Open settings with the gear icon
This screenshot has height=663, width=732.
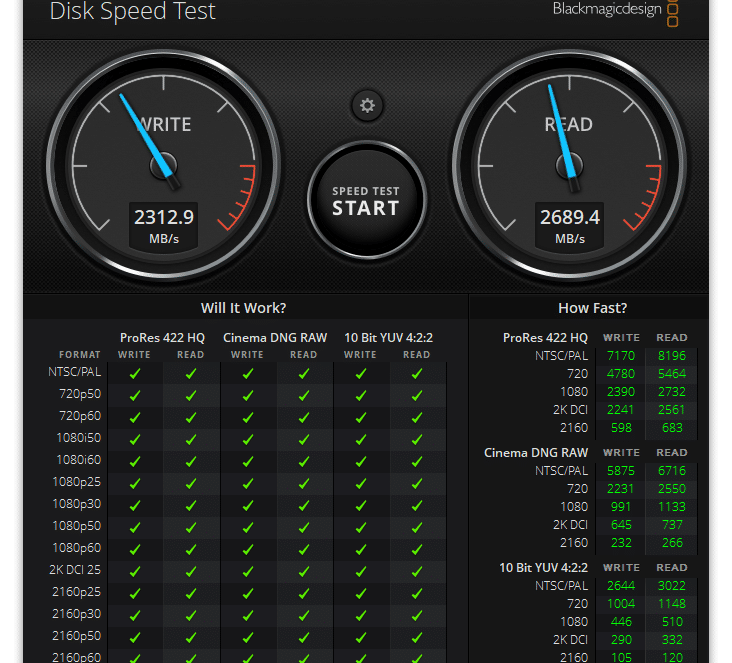click(x=367, y=106)
